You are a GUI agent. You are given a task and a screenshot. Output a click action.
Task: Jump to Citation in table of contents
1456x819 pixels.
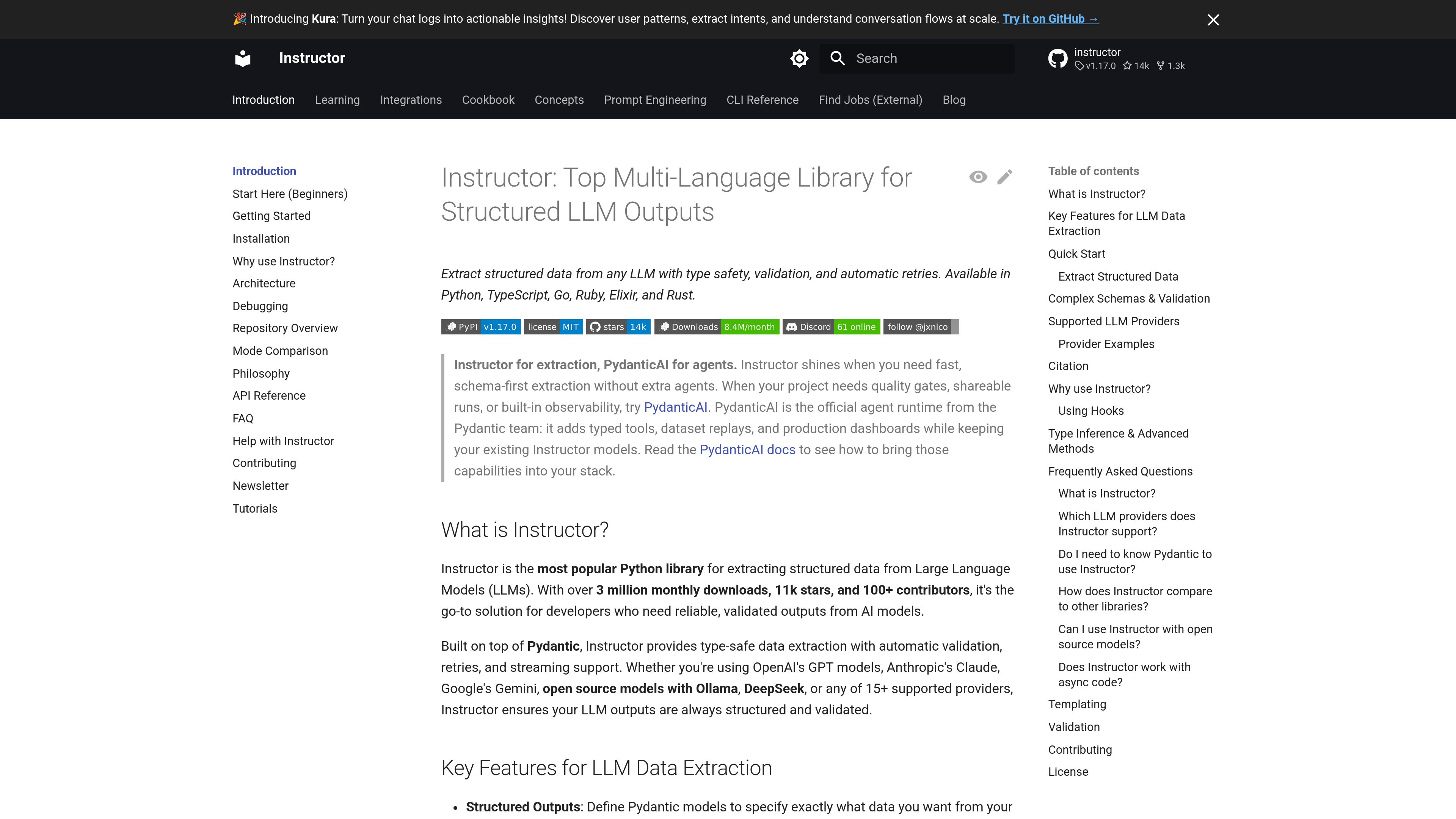tap(1068, 366)
